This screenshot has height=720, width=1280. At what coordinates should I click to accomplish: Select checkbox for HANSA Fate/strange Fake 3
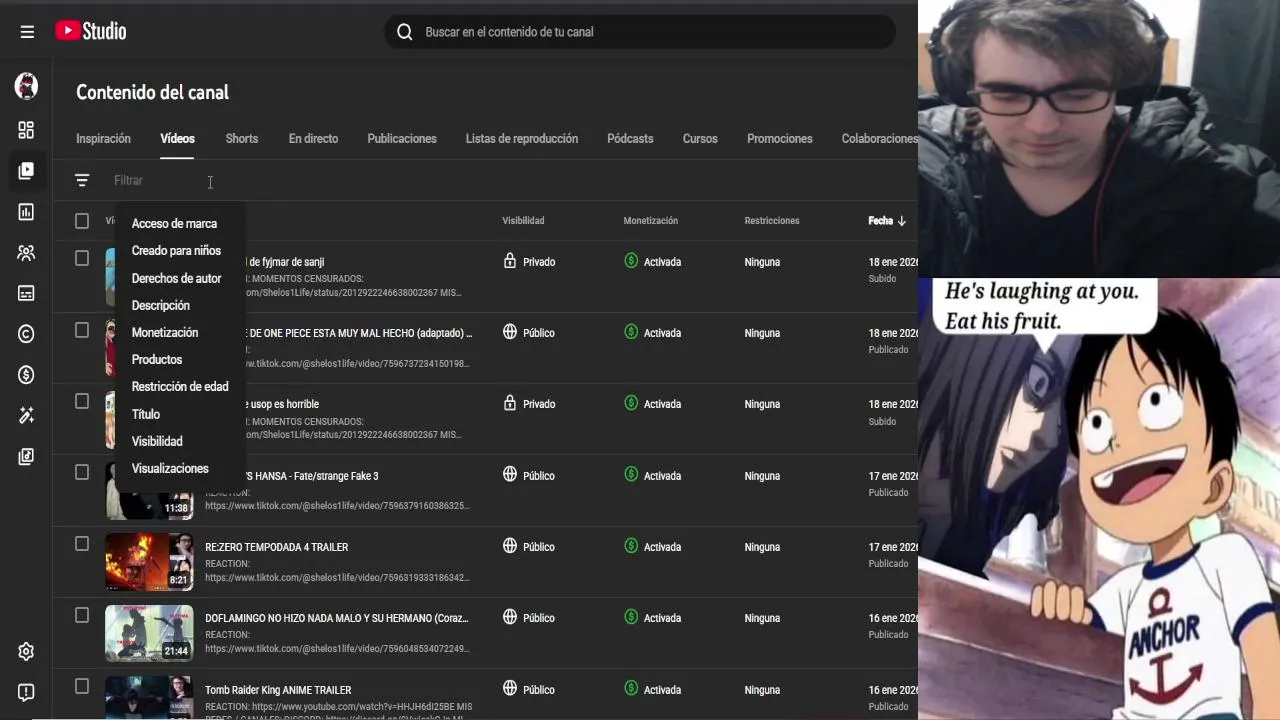click(x=82, y=472)
